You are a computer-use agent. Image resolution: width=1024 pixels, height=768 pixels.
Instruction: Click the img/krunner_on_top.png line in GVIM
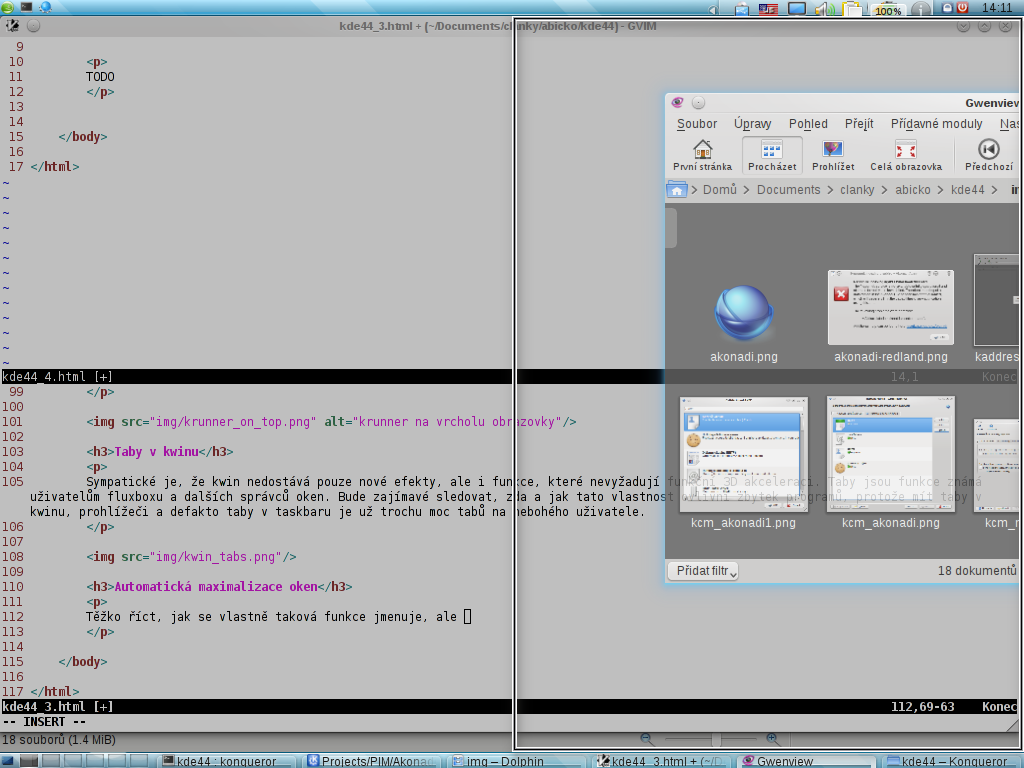click(331, 421)
